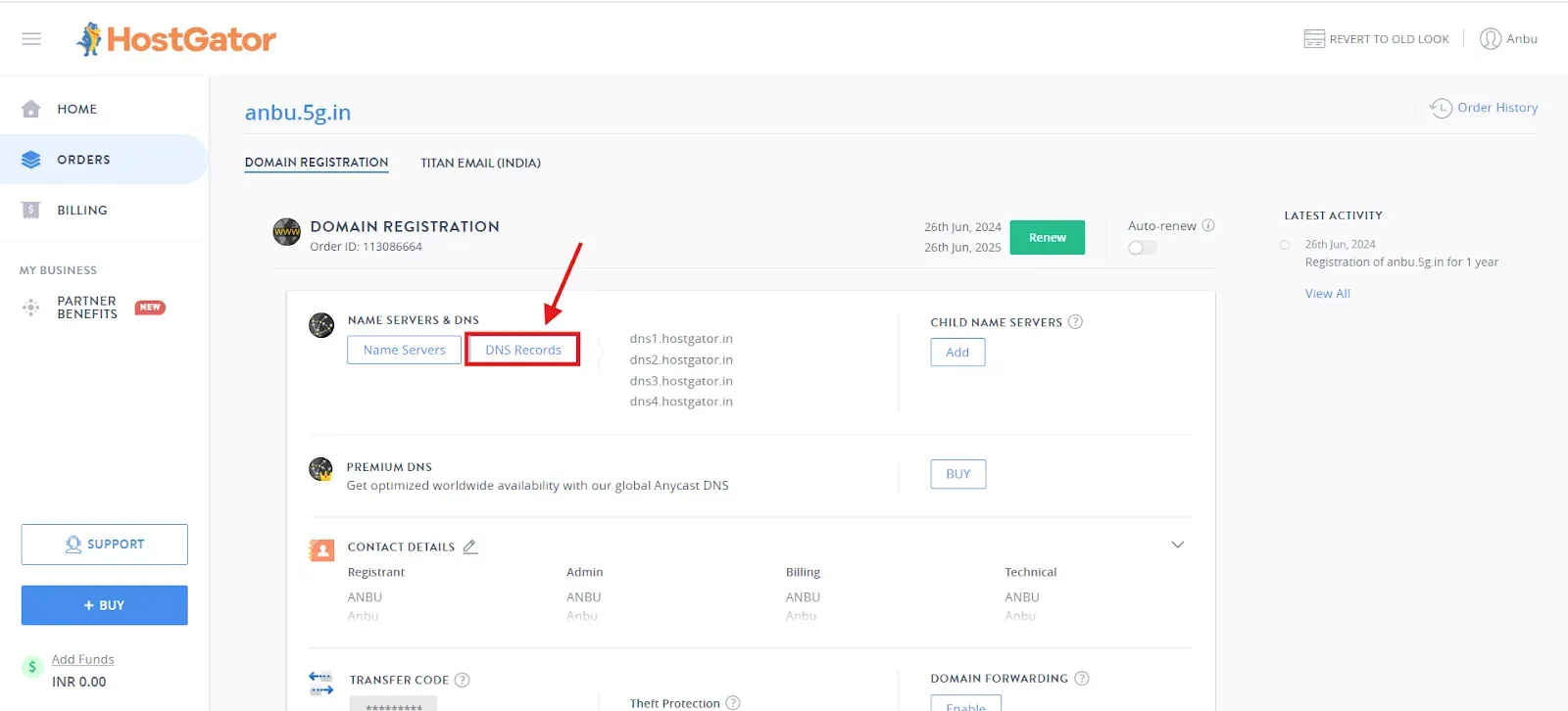1568x711 pixels.
Task: Open the Order History link
Action: tap(1497, 108)
